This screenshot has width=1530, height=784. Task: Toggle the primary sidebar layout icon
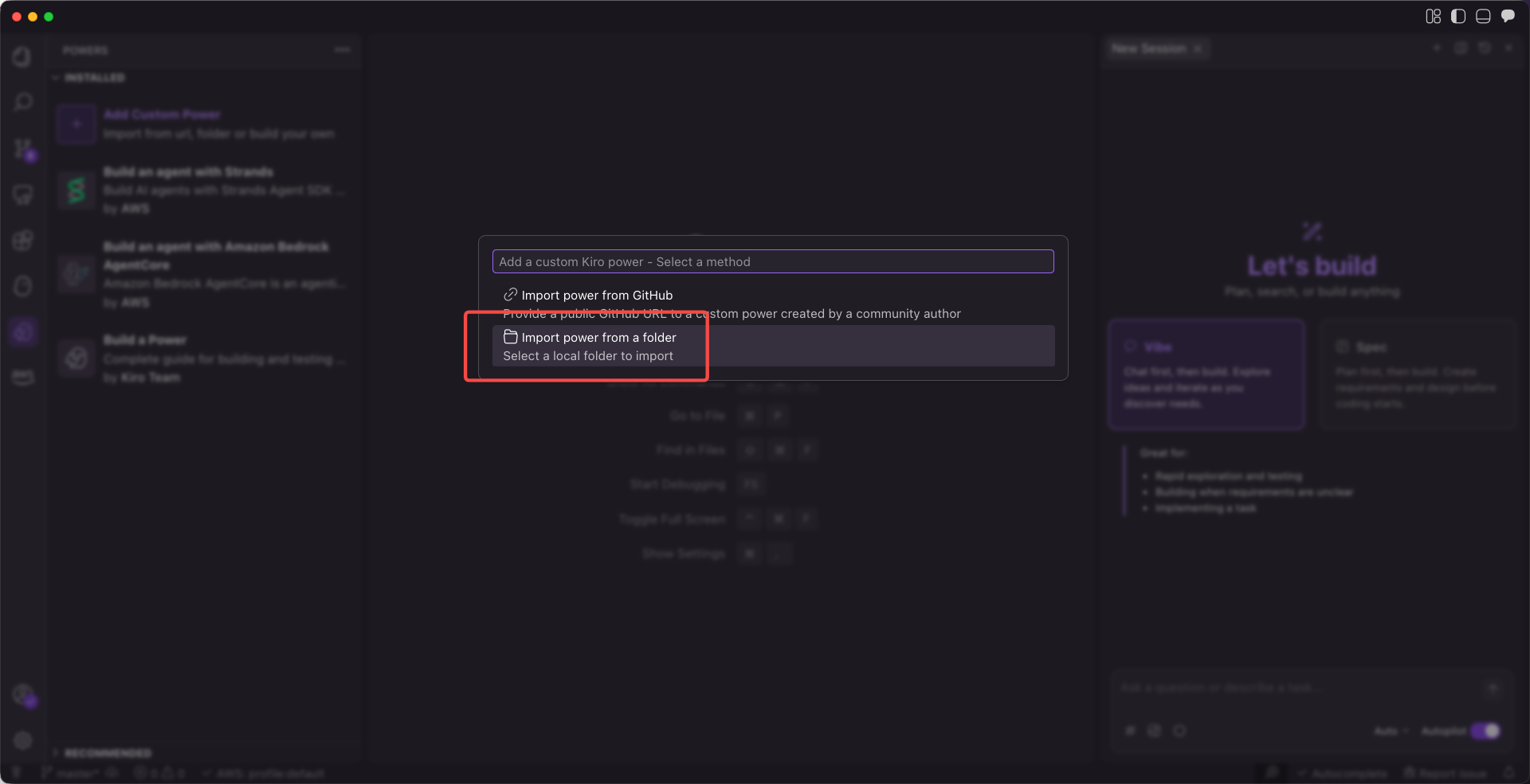(1458, 17)
